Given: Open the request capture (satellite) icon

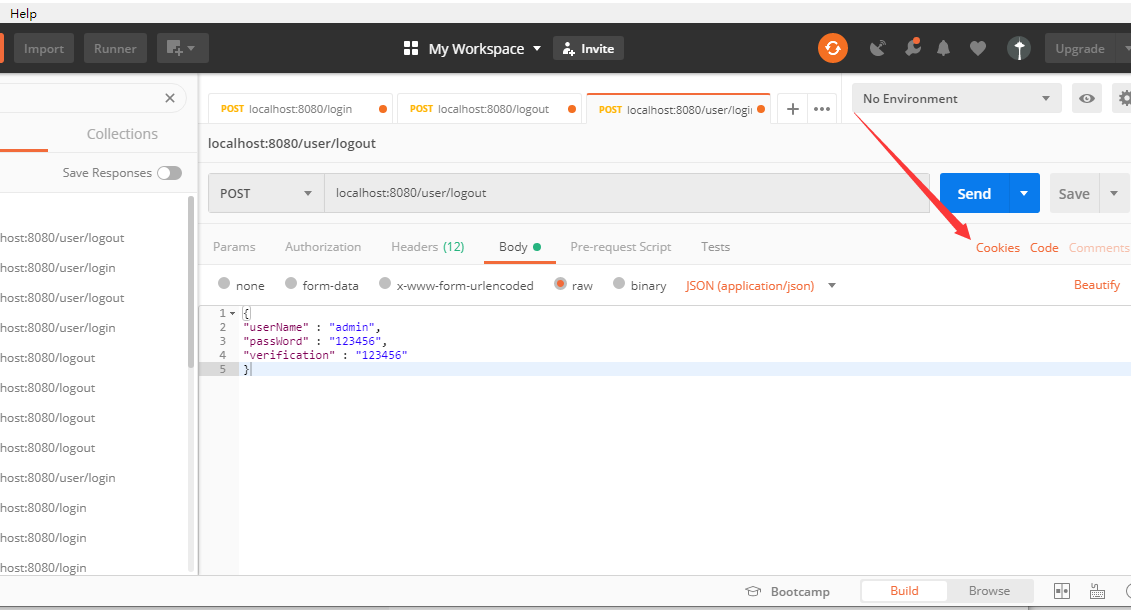Looking at the screenshot, I should pyautogui.click(x=877, y=48).
